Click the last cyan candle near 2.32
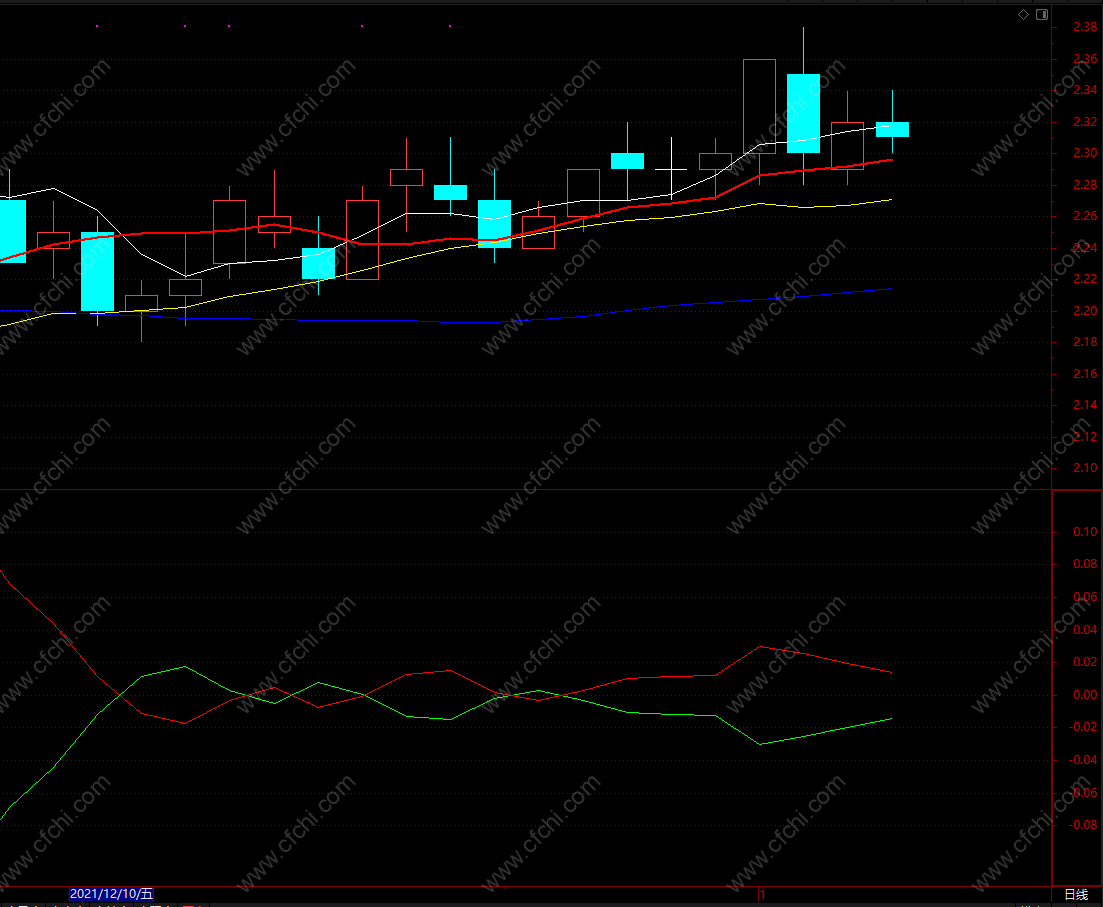Viewport: 1103px width, 907px height. click(892, 129)
